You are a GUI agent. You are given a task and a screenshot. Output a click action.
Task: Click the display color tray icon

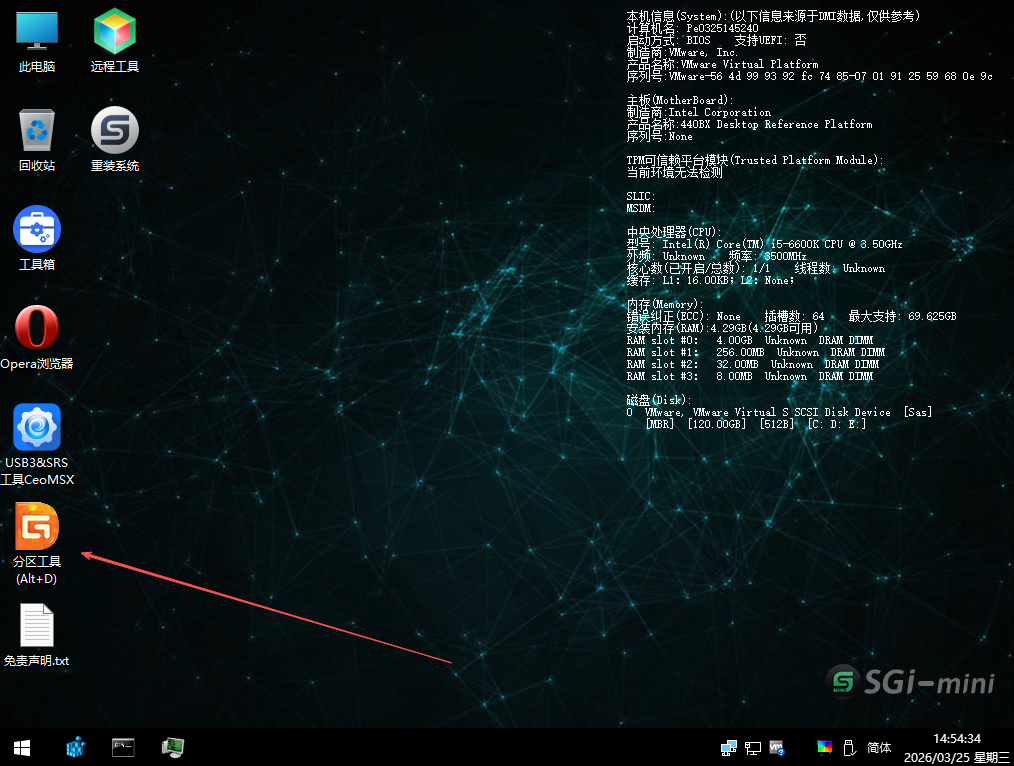coord(824,747)
